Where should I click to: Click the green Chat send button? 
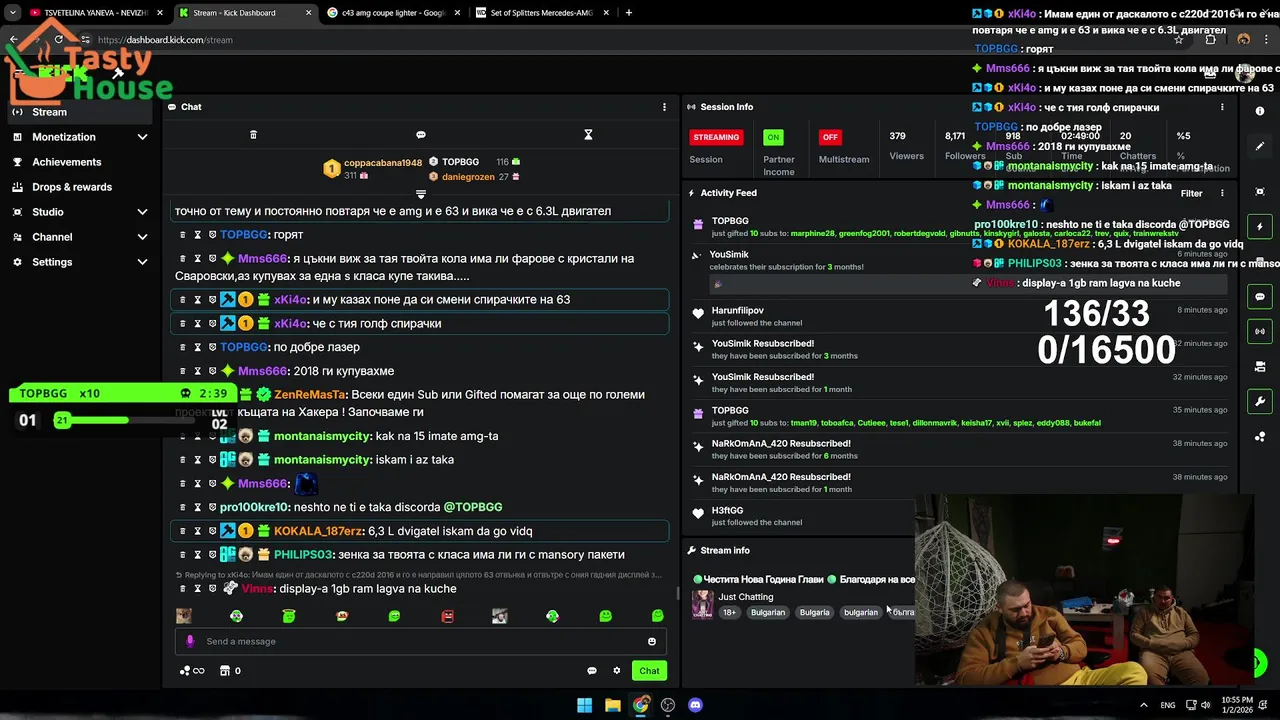[649, 671]
